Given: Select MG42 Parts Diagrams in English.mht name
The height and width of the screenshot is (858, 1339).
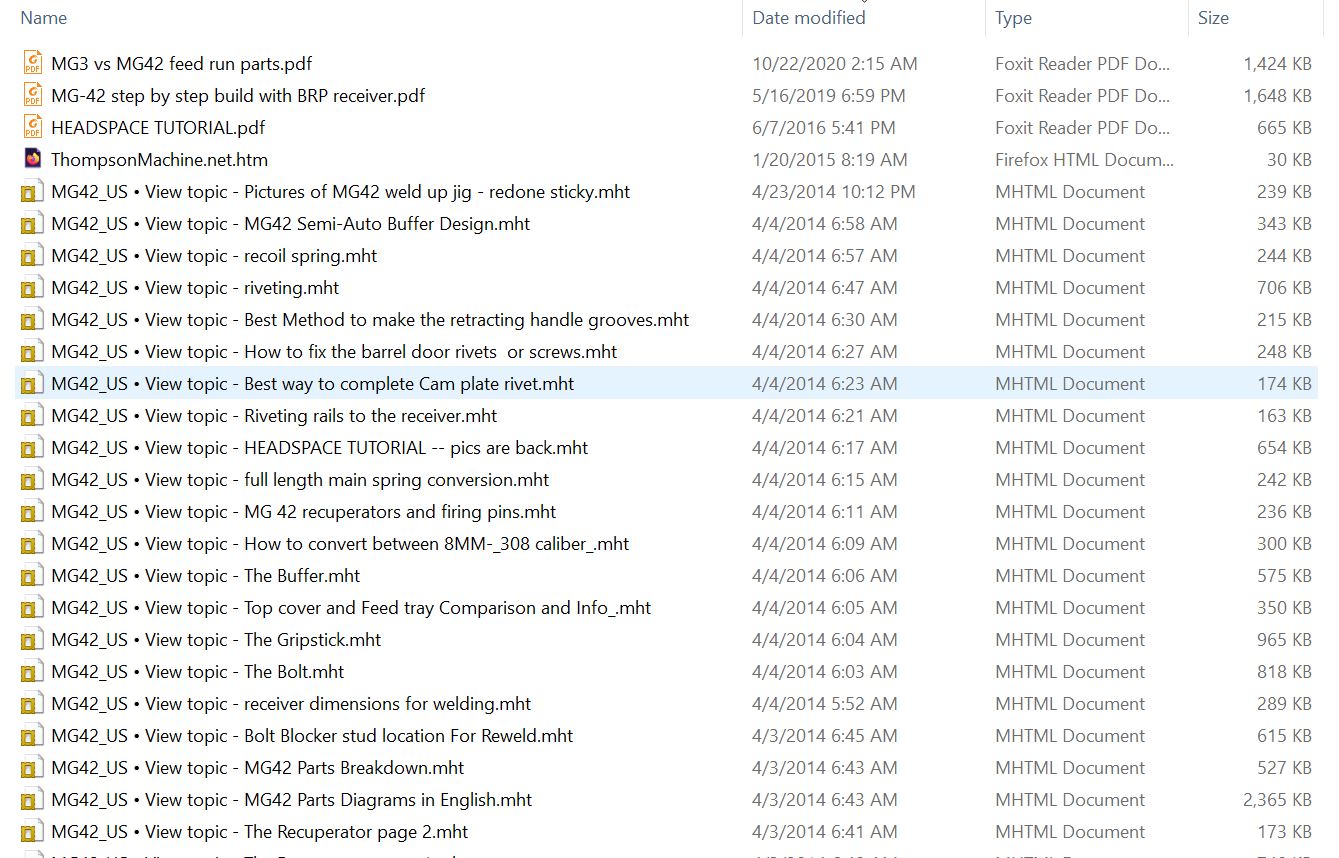Looking at the screenshot, I should tap(292, 800).
